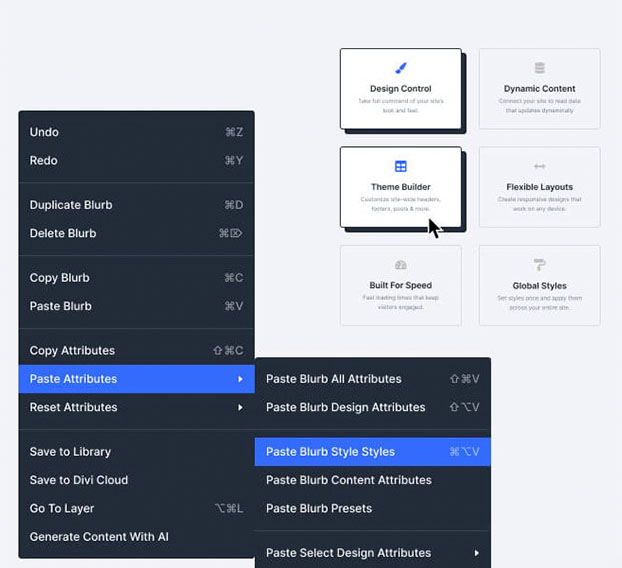Click the Theme Builder layout icon
This screenshot has height=568, width=622.
(x=401, y=166)
